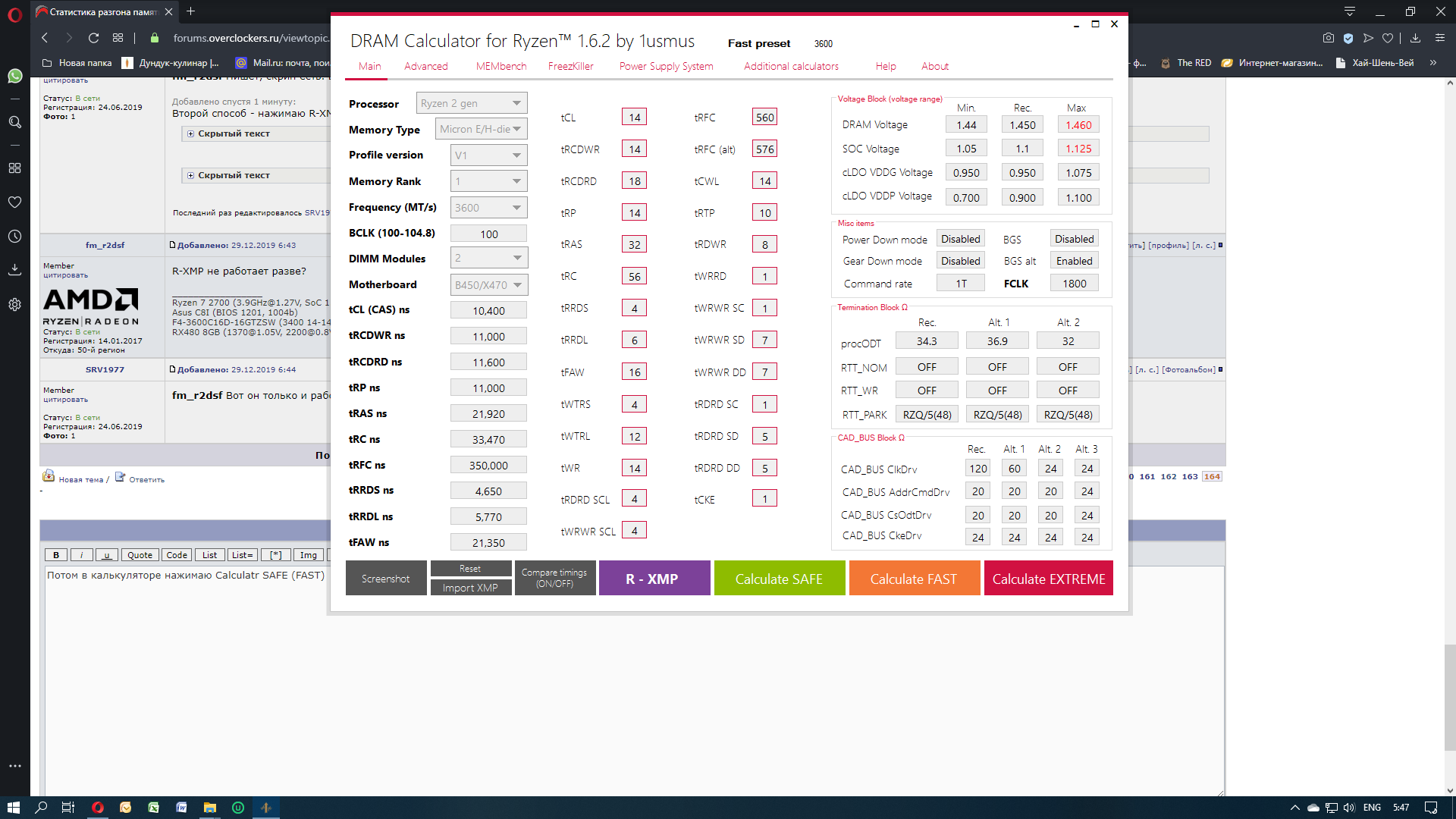Toggle Power Down mode Disabled field
Screen dimensions: 1456x819
point(960,239)
